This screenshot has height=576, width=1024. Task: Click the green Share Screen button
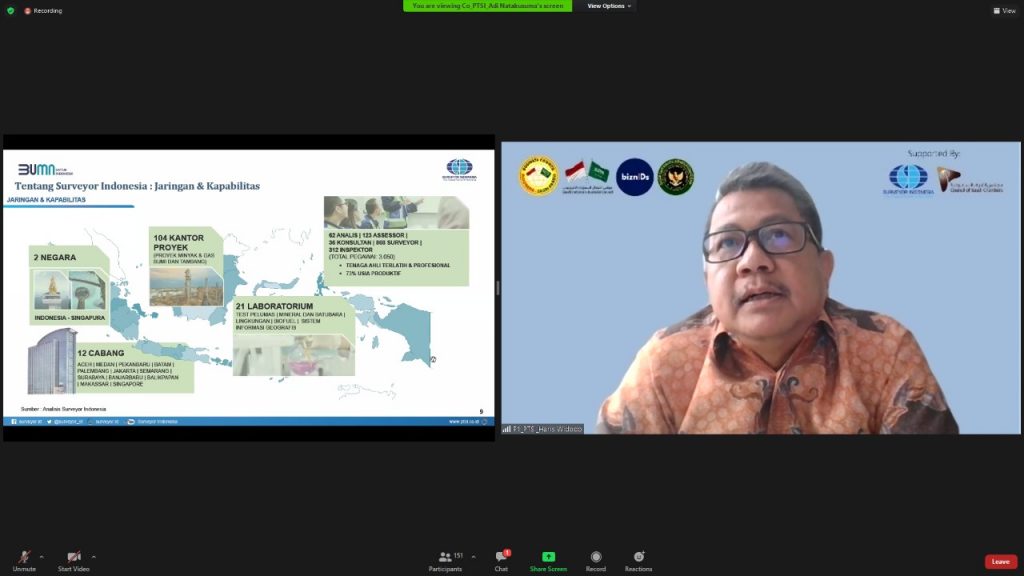click(548, 560)
